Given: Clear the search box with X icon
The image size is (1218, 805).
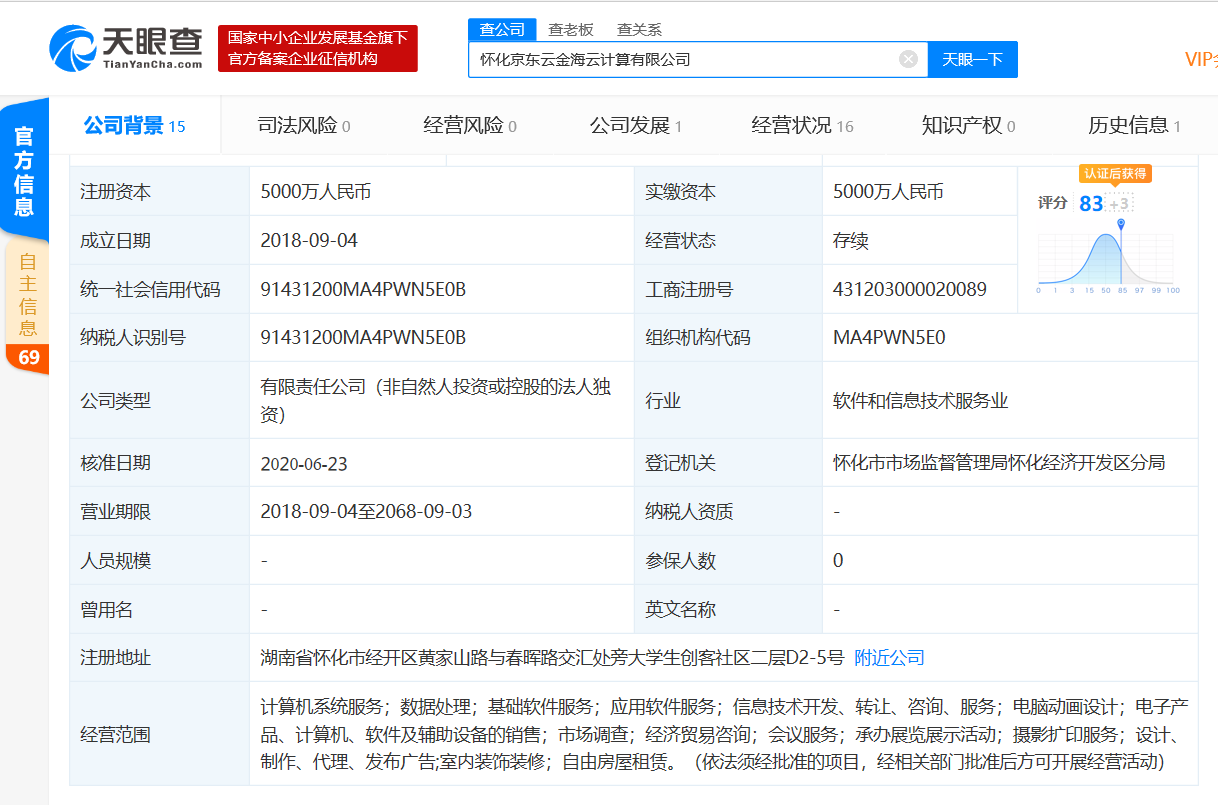Looking at the screenshot, I should point(908,59).
